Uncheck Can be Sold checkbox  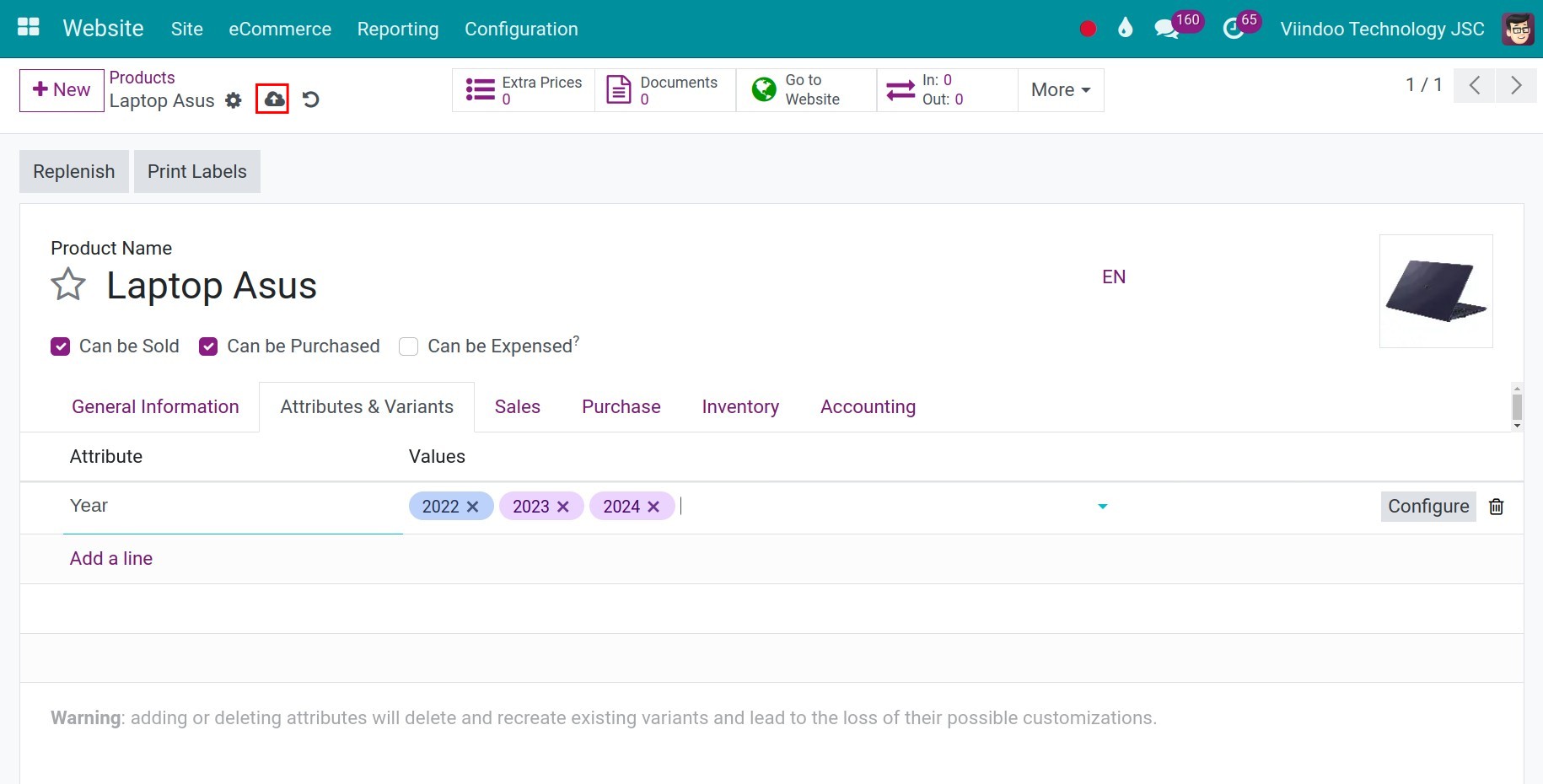coord(61,346)
